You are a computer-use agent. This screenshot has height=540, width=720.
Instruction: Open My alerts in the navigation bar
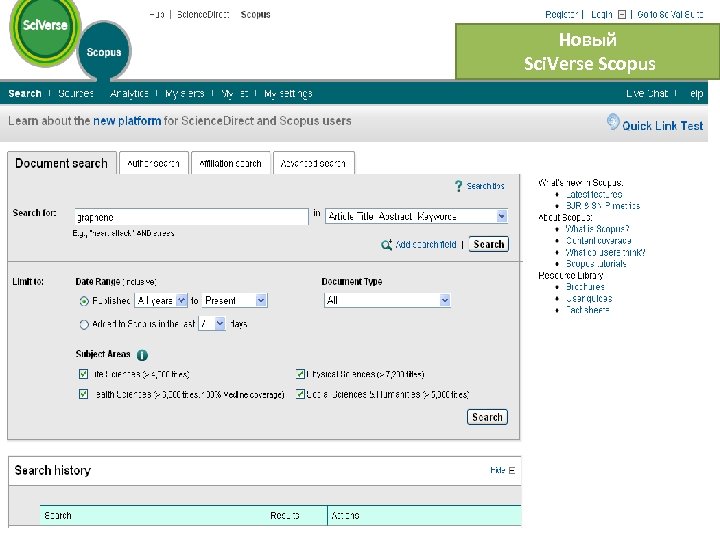coord(185,94)
